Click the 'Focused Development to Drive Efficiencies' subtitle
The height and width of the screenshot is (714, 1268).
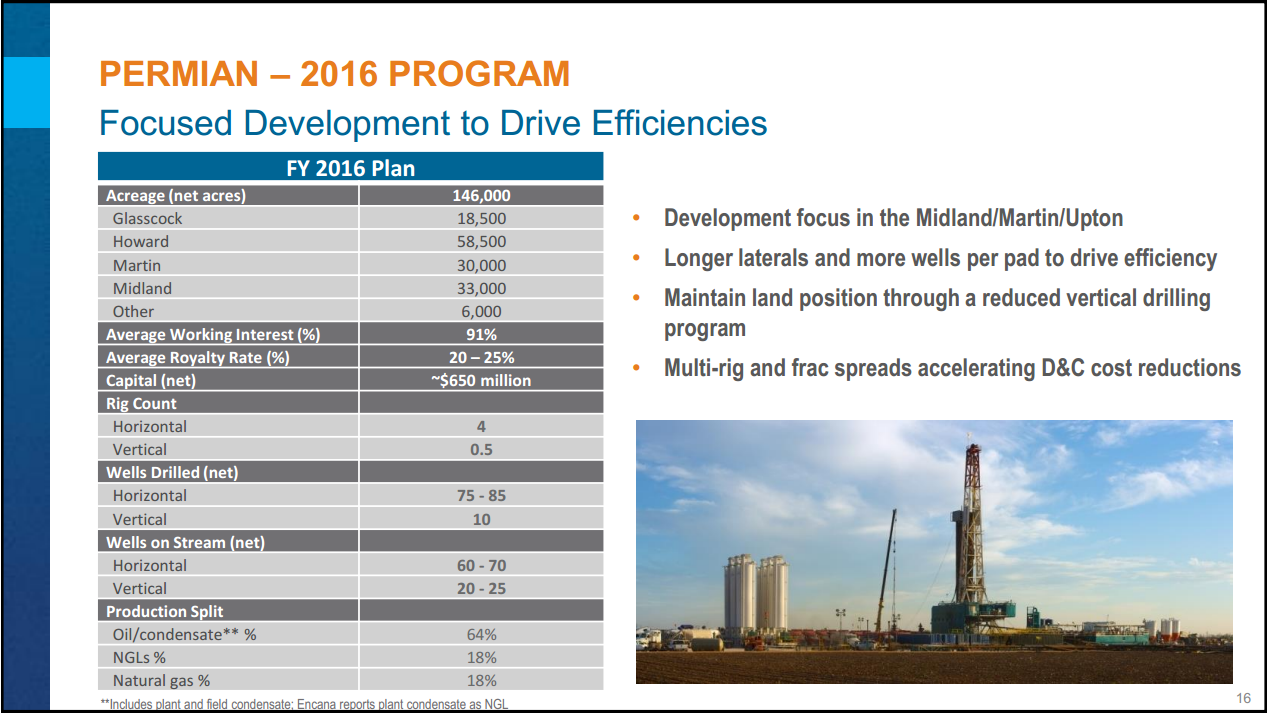point(433,123)
